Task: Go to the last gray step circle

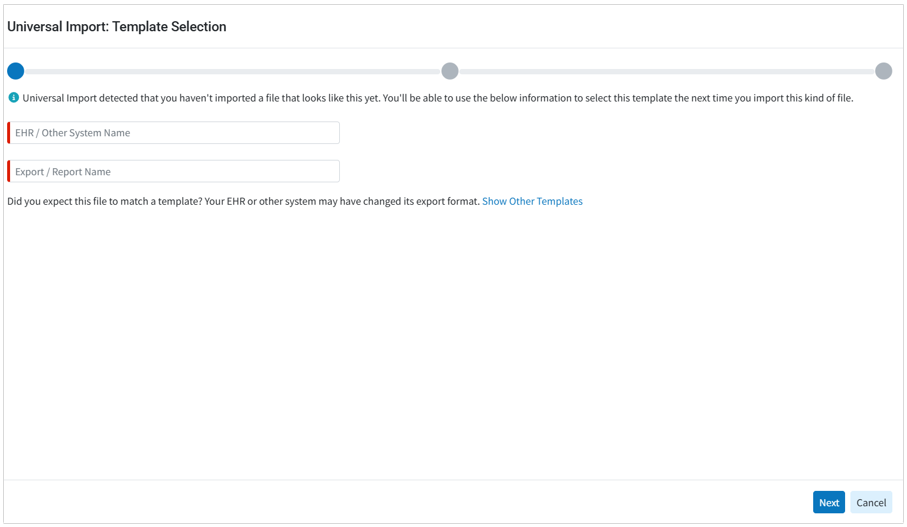Action: pyautogui.click(x=883, y=71)
